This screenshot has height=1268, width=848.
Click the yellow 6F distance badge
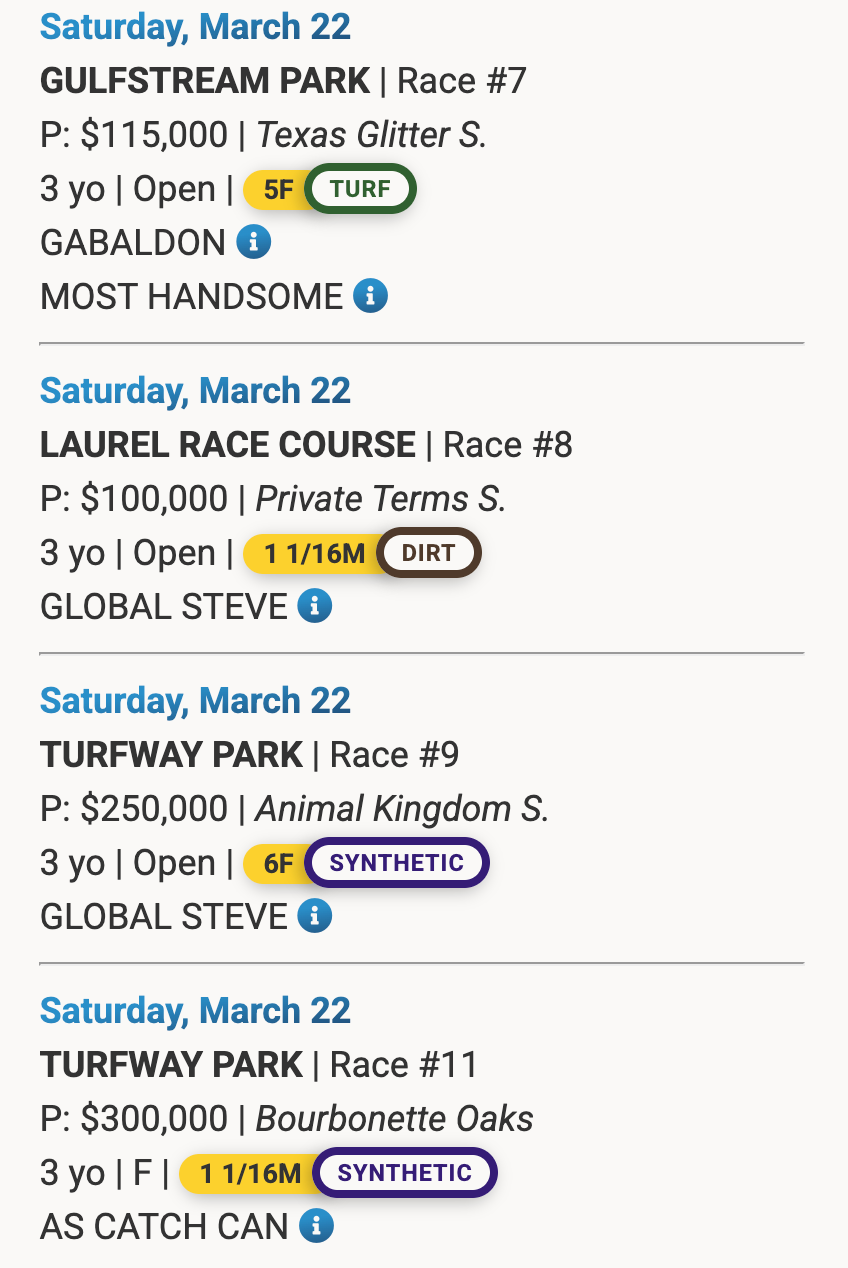276,863
